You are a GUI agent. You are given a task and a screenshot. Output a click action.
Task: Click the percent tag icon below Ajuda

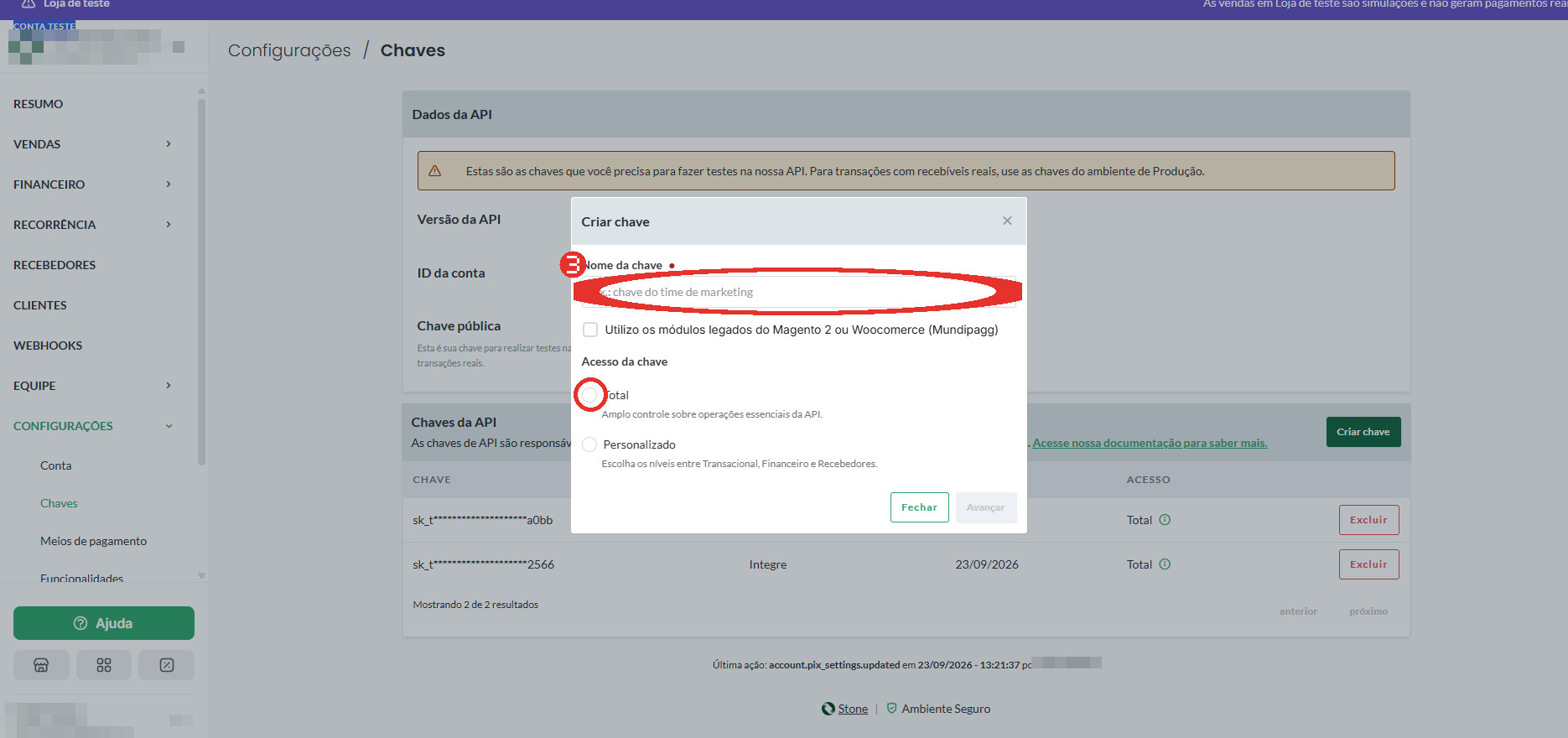167,665
